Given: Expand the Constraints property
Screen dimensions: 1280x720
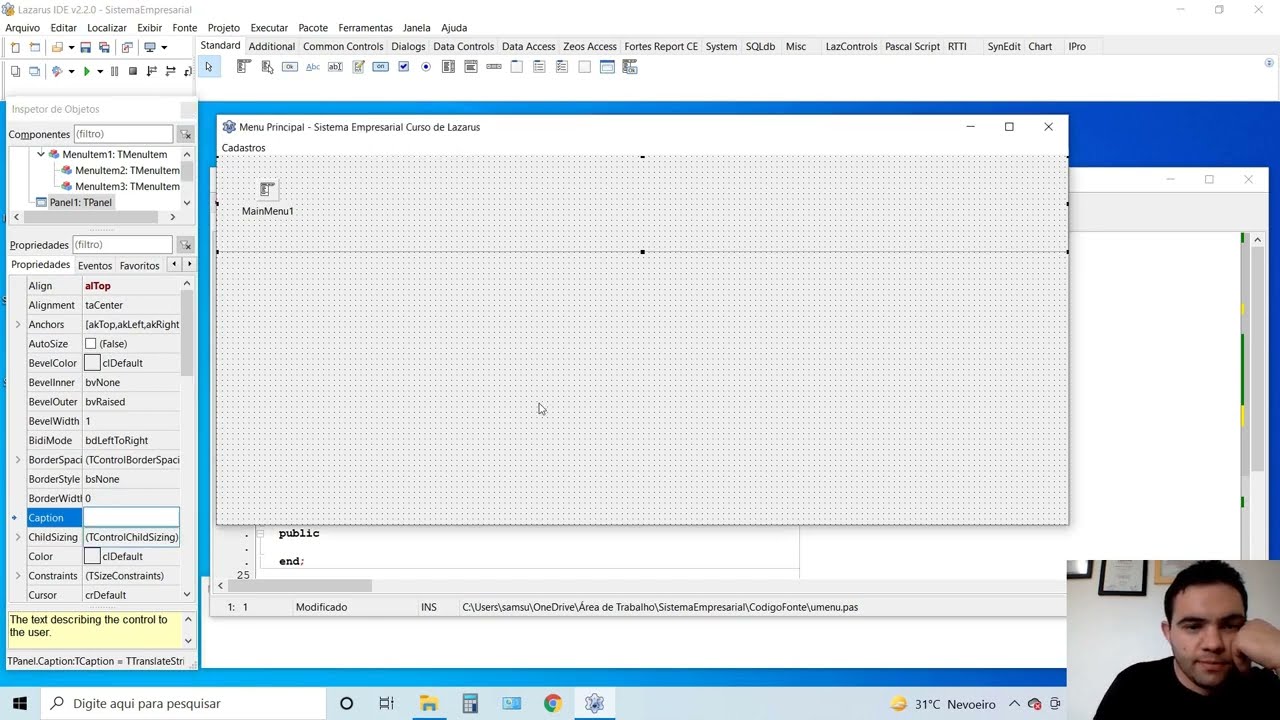Looking at the screenshot, I should 17,576.
